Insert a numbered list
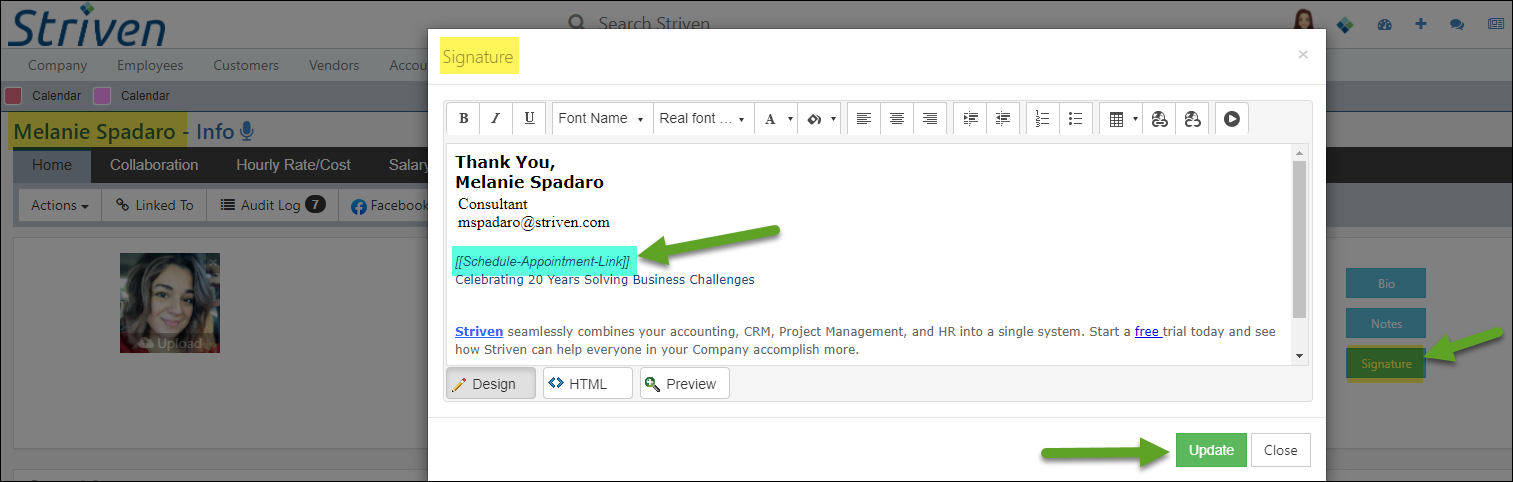Screen dimensions: 1513x482 [x=1043, y=118]
